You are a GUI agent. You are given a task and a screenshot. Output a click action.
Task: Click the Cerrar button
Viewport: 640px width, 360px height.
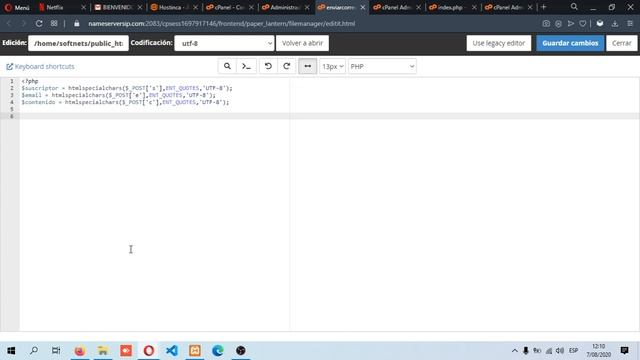[622, 43]
